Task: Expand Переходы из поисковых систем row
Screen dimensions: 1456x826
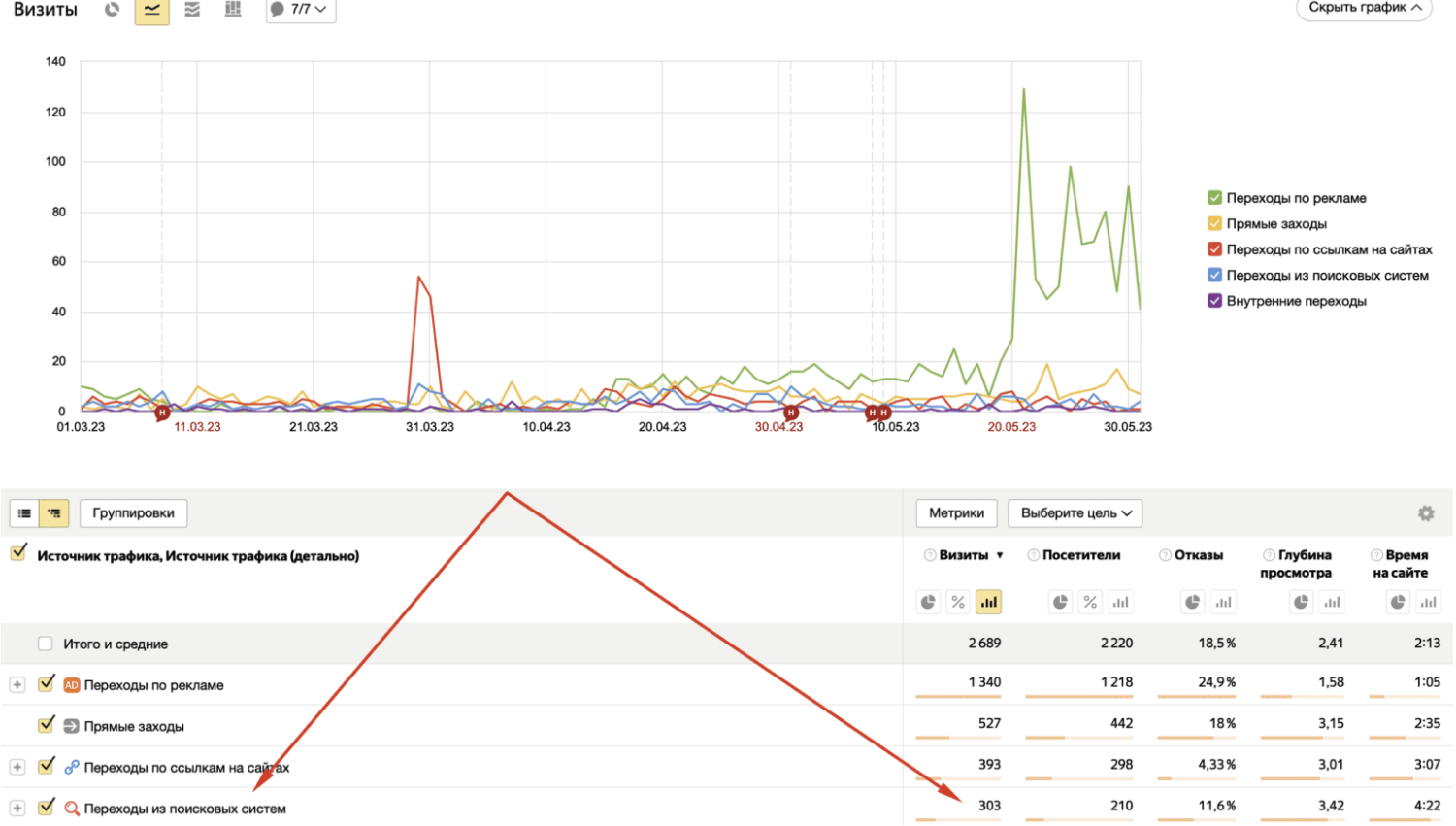Action: [17, 809]
